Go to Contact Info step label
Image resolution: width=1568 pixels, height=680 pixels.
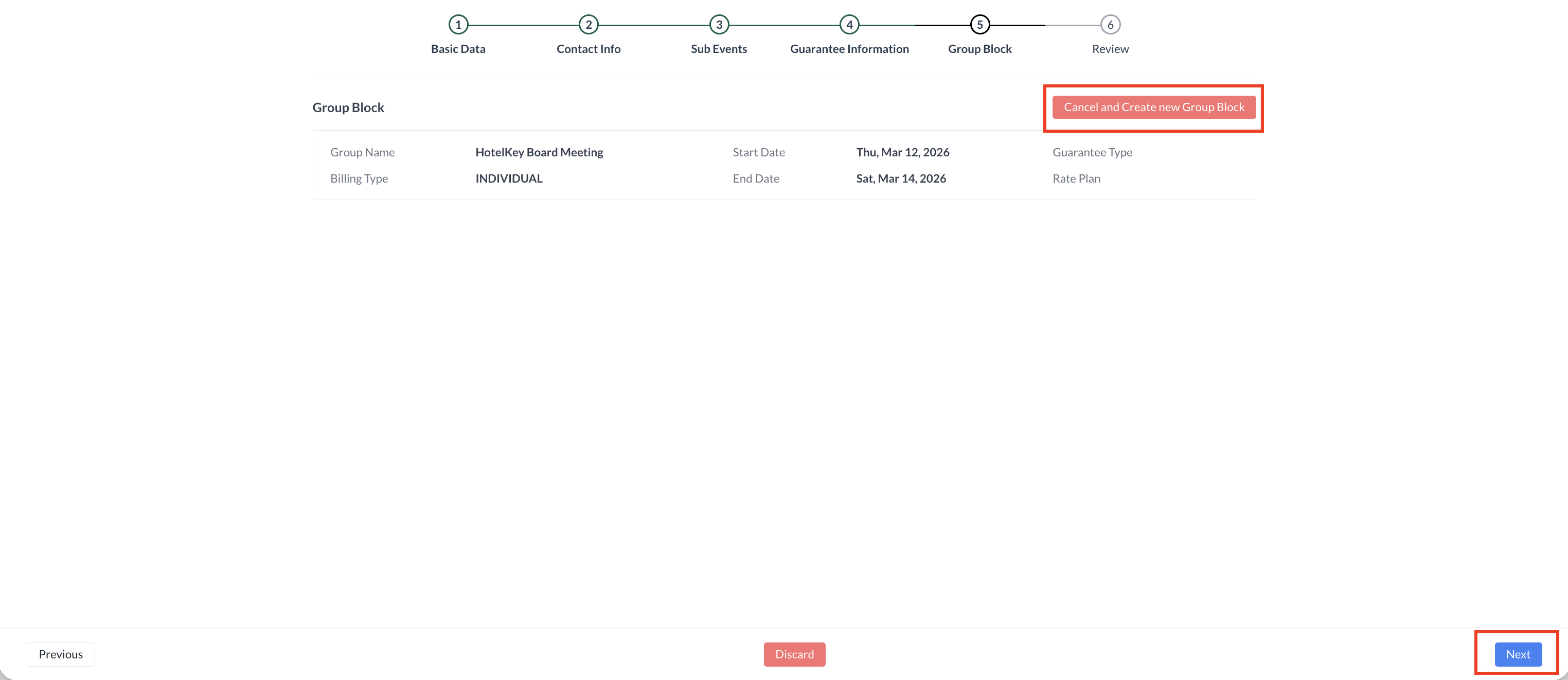(588, 49)
